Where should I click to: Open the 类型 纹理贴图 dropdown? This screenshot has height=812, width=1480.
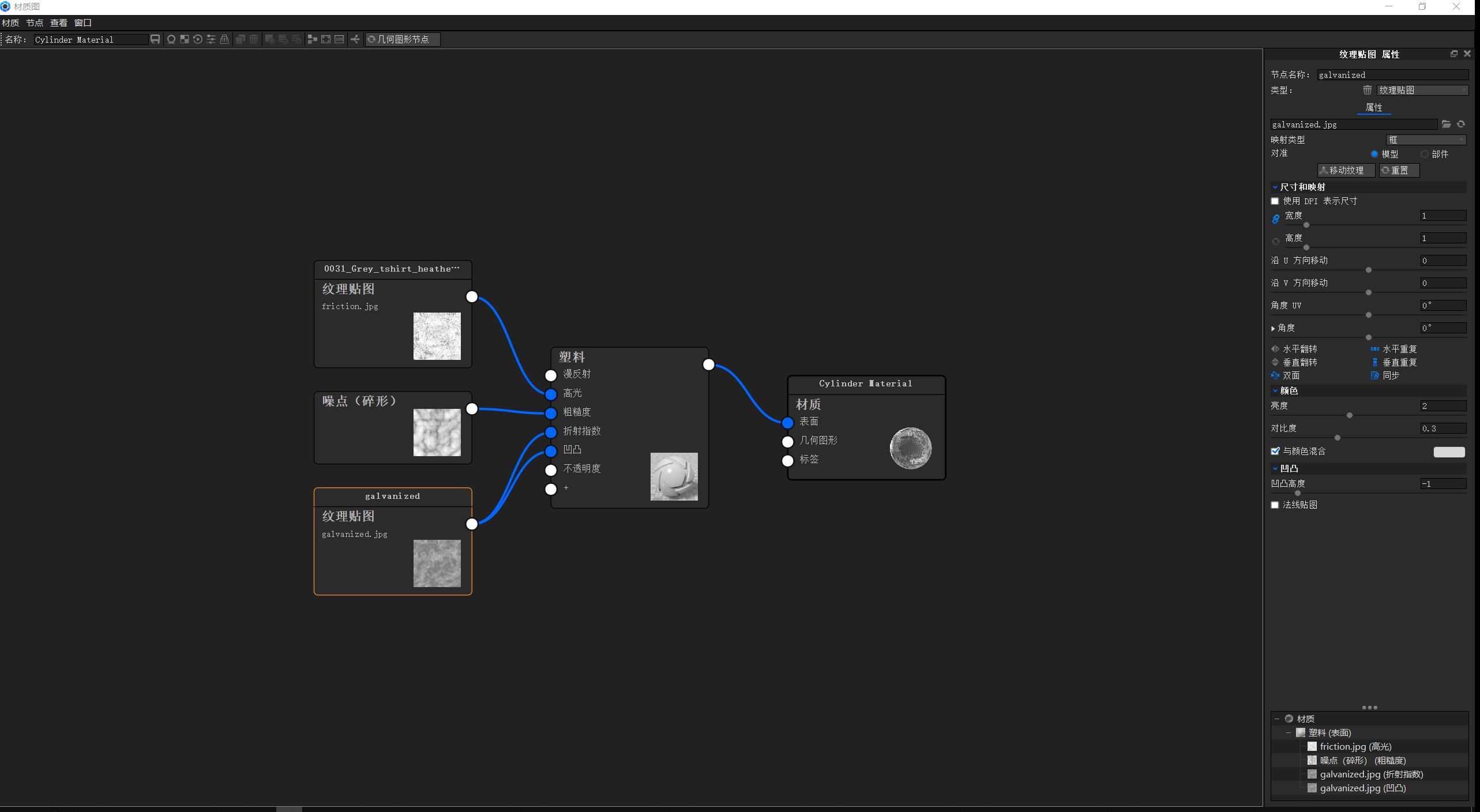click(x=1422, y=90)
